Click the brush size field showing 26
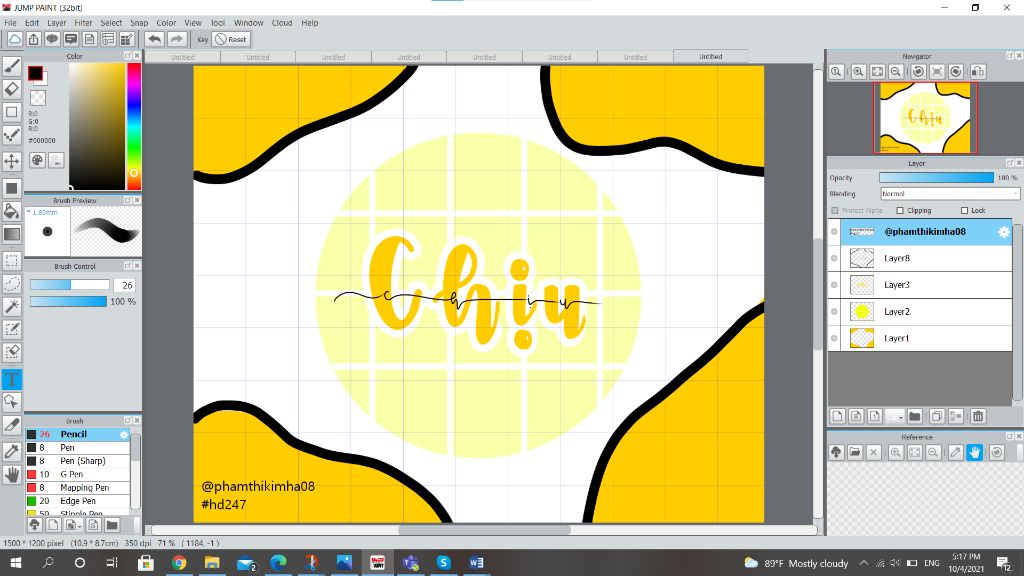1024x576 pixels. point(126,285)
